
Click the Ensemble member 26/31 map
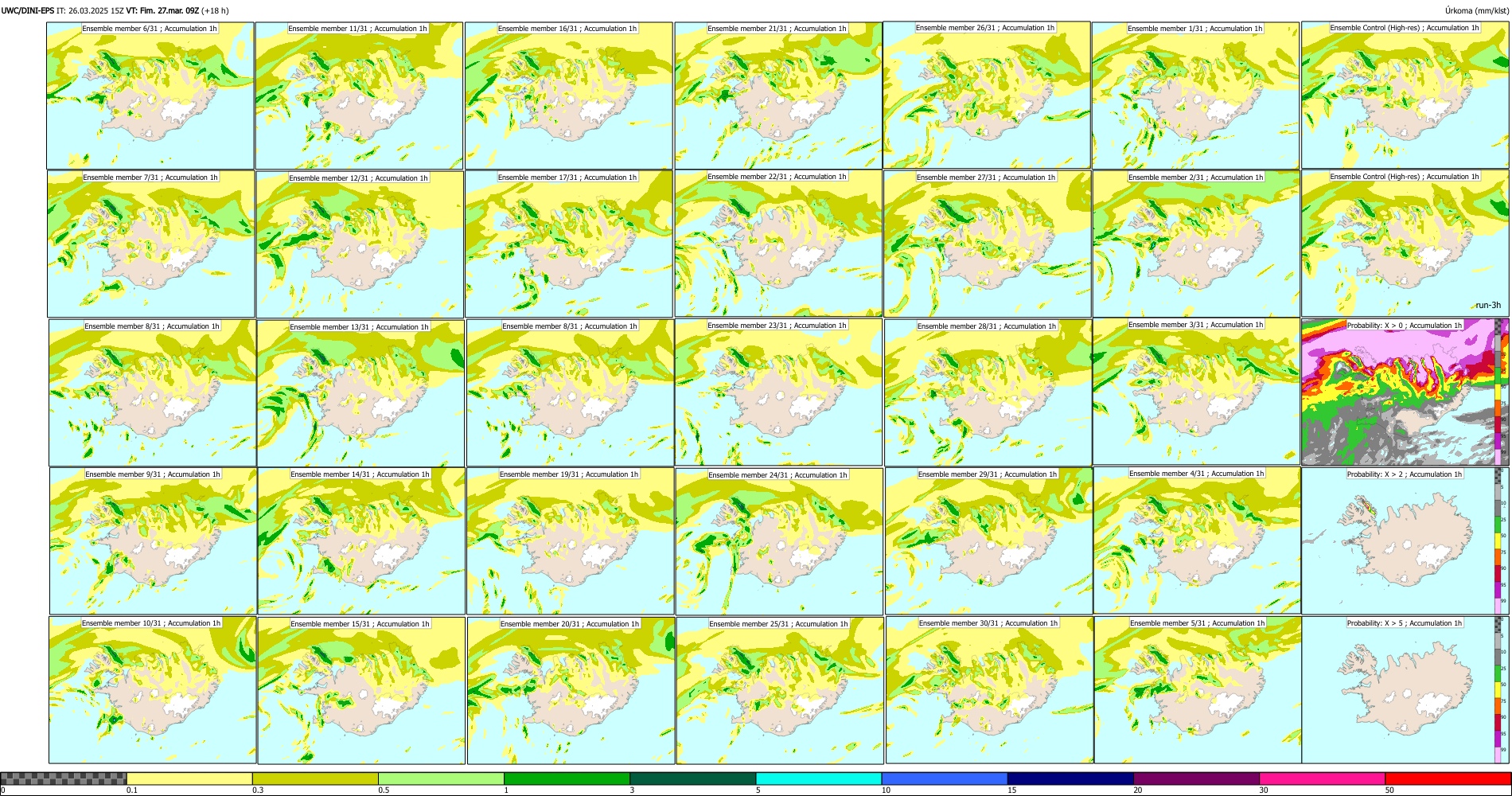pos(987,95)
